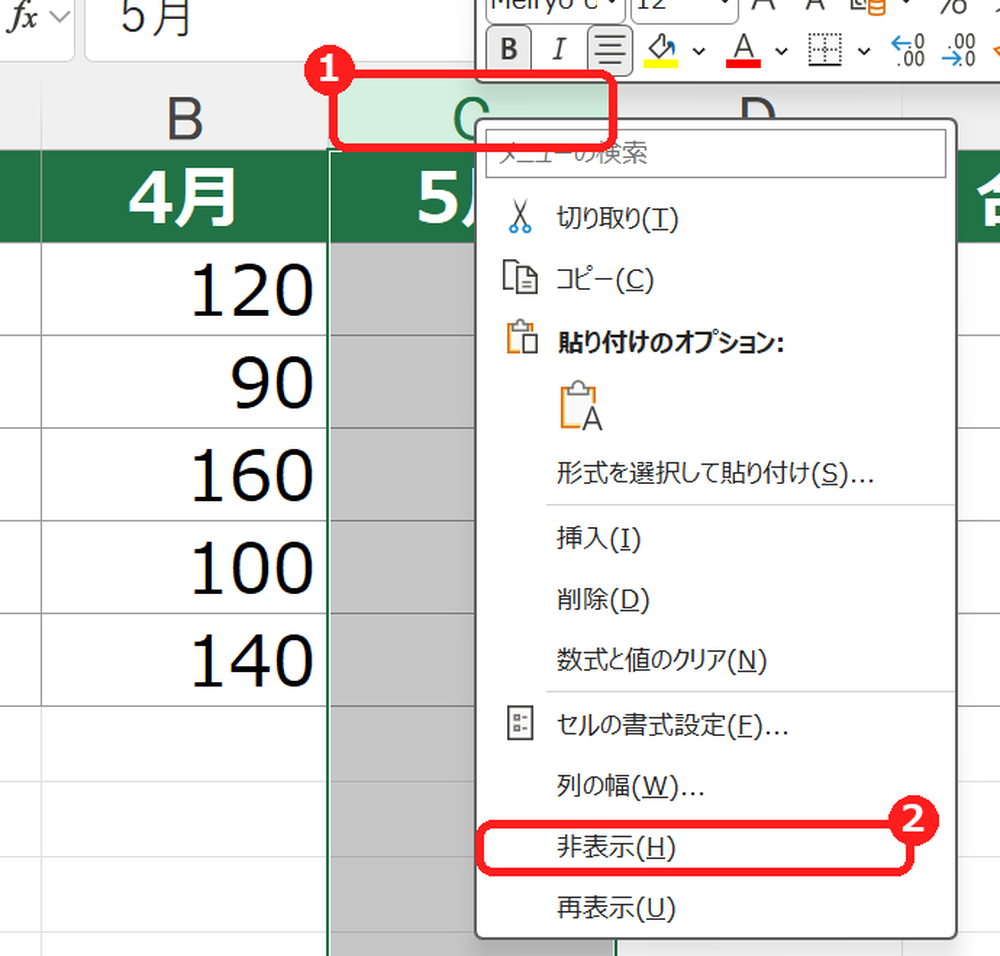This screenshot has height=956, width=1000.
Task: Select cell with value 90
Action: [184, 381]
